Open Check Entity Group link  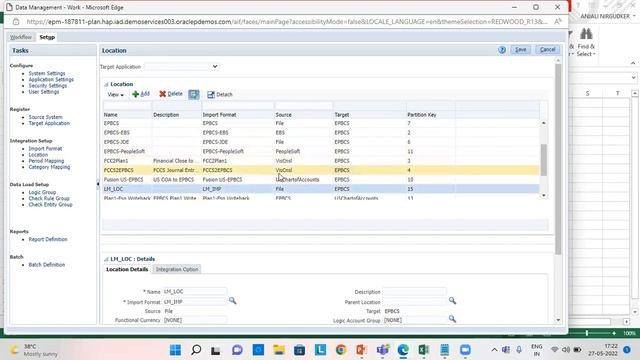point(50,204)
